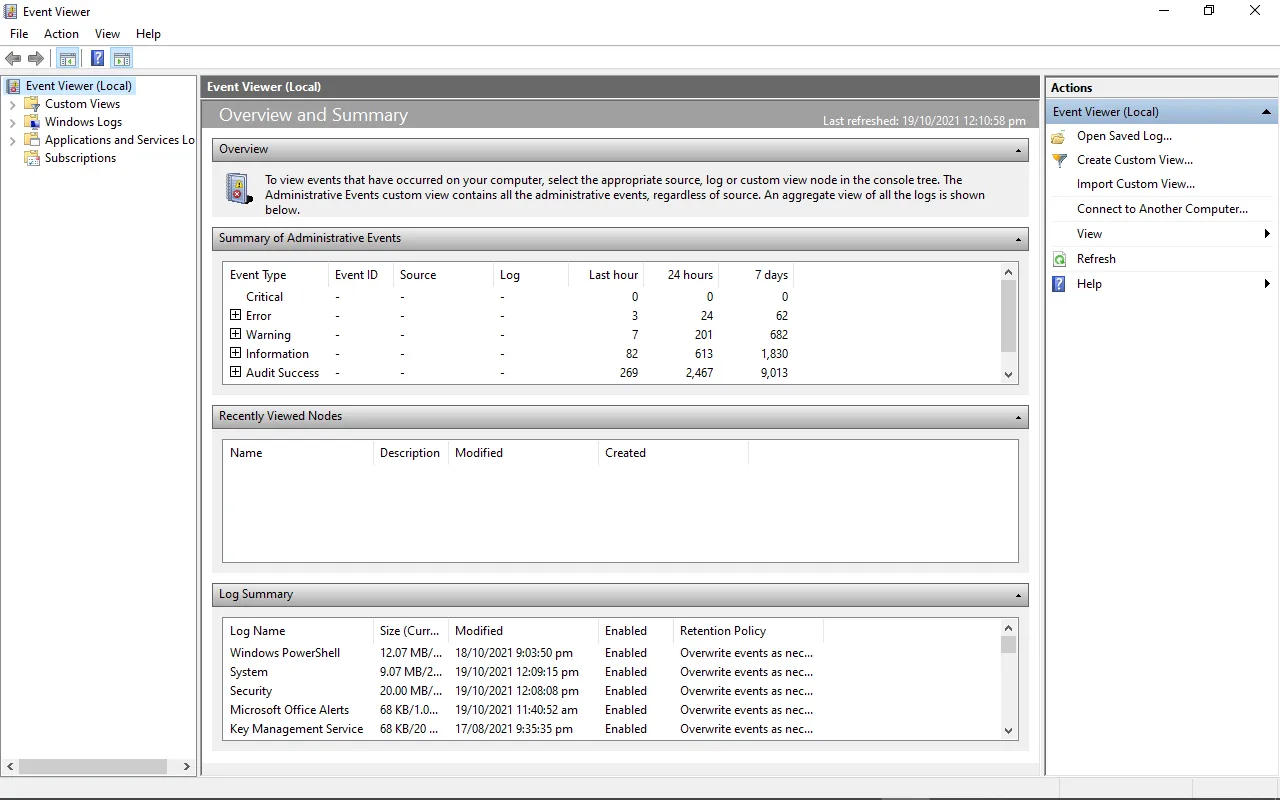Click the Forward navigation arrow
Screen dimensions: 1280x800
(x=37, y=58)
